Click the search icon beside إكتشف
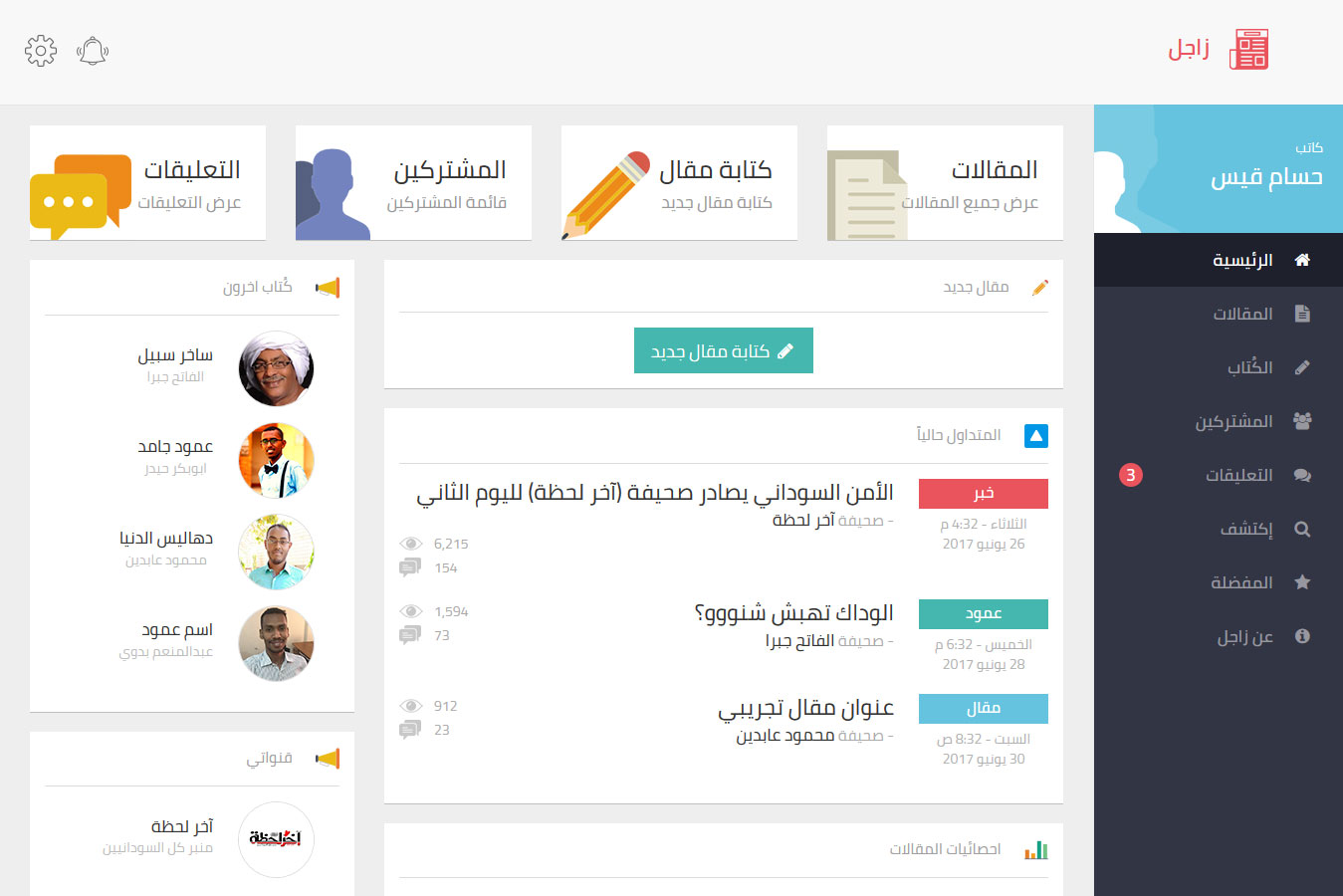The image size is (1343, 896). pos(1302,529)
